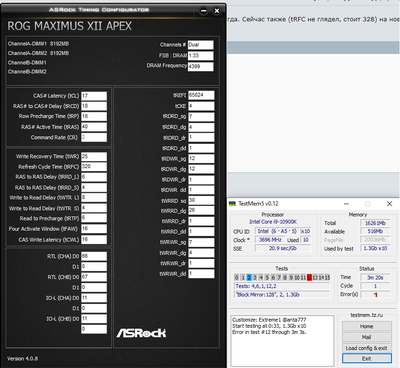Screen dimensions: 400x368
Task: Click the Exit button in TestMem5
Action: [367, 358]
